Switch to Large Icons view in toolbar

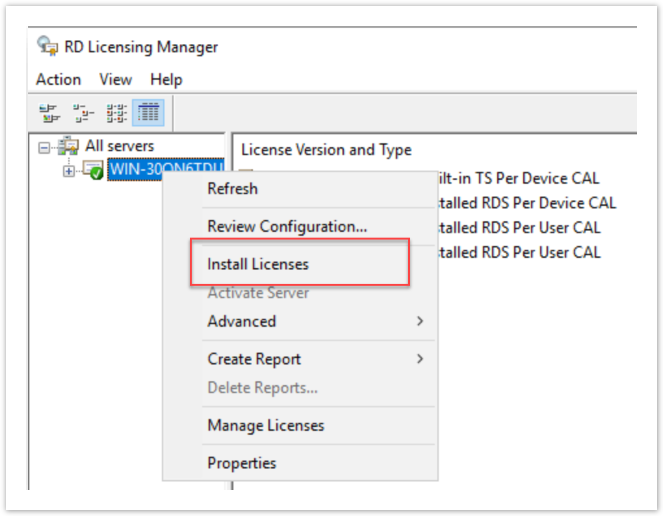tap(48, 112)
